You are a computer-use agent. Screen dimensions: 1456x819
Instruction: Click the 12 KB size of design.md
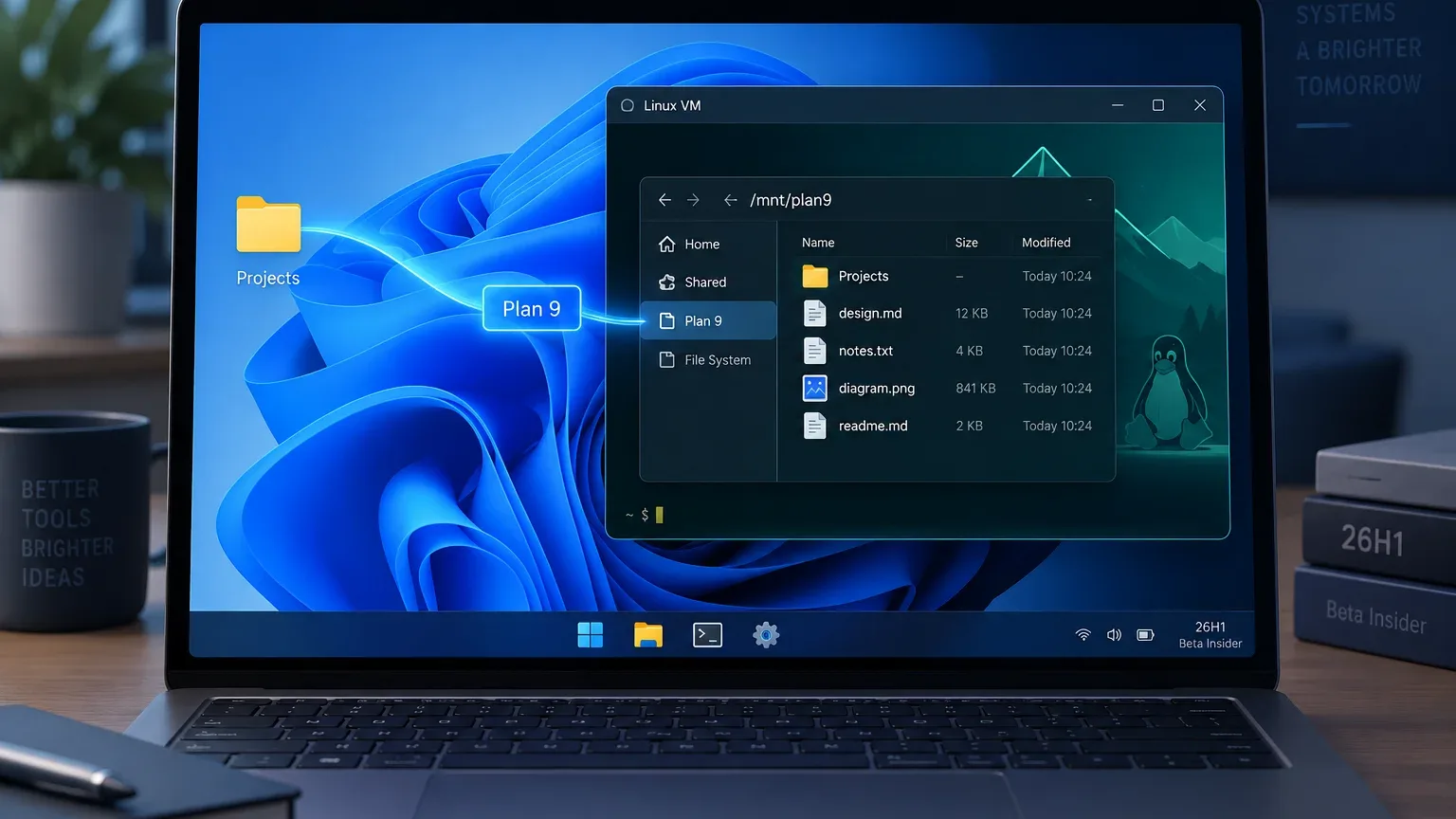[x=972, y=314]
